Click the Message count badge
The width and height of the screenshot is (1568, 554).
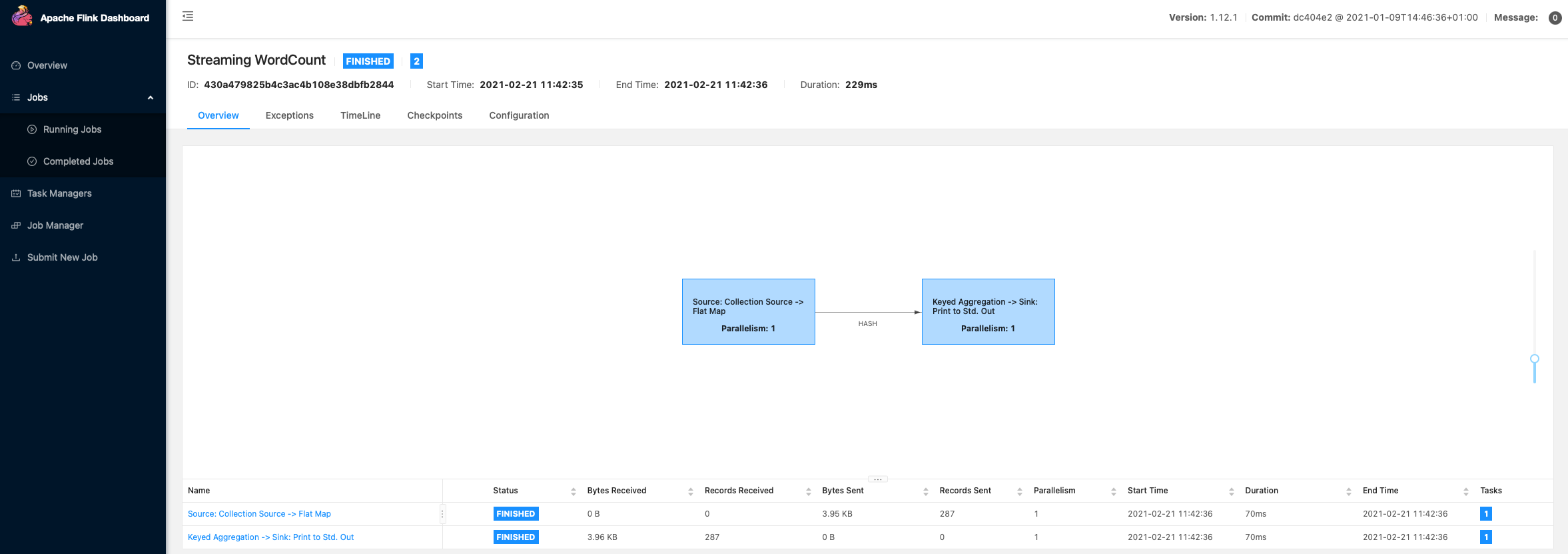point(1555,18)
